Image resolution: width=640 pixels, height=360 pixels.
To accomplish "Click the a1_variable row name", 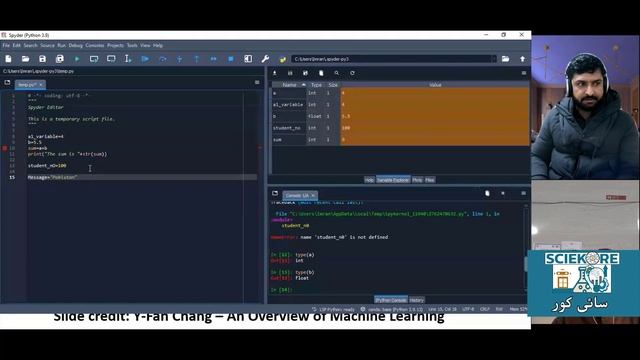I will coord(288,104).
